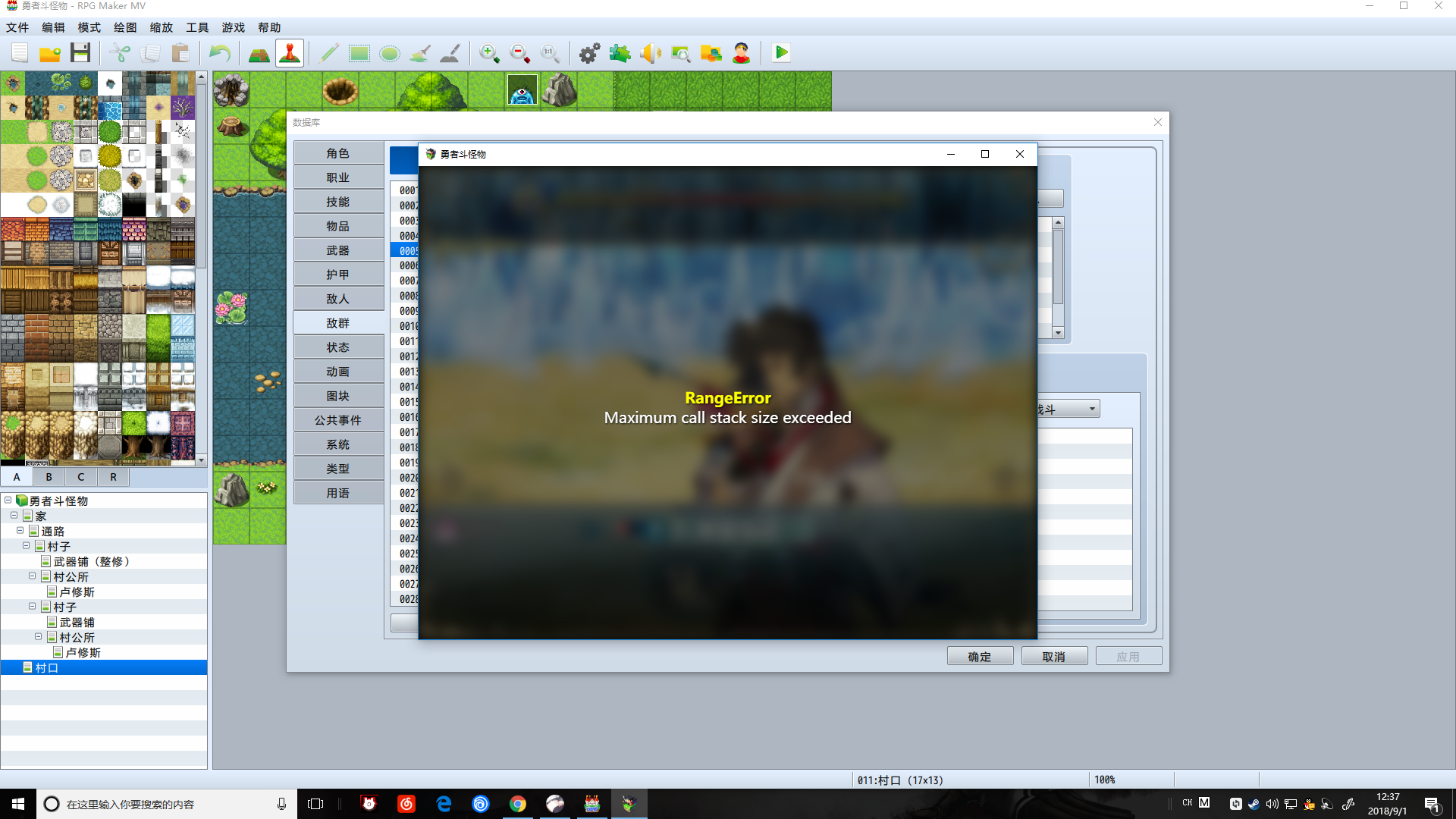
Task: Open the 文件 menu
Action: click(x=17, y=27)
